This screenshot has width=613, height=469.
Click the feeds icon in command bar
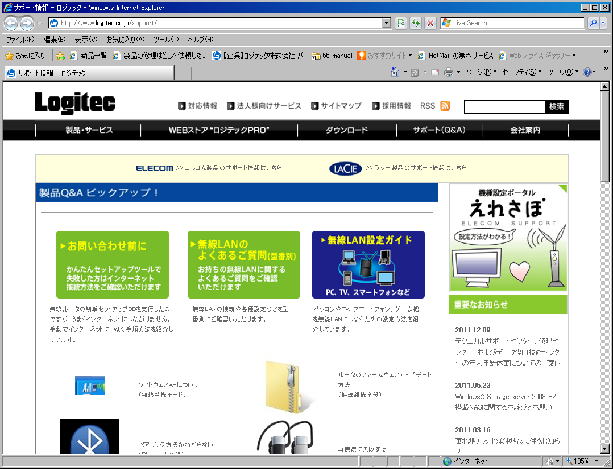click(415, 72)
